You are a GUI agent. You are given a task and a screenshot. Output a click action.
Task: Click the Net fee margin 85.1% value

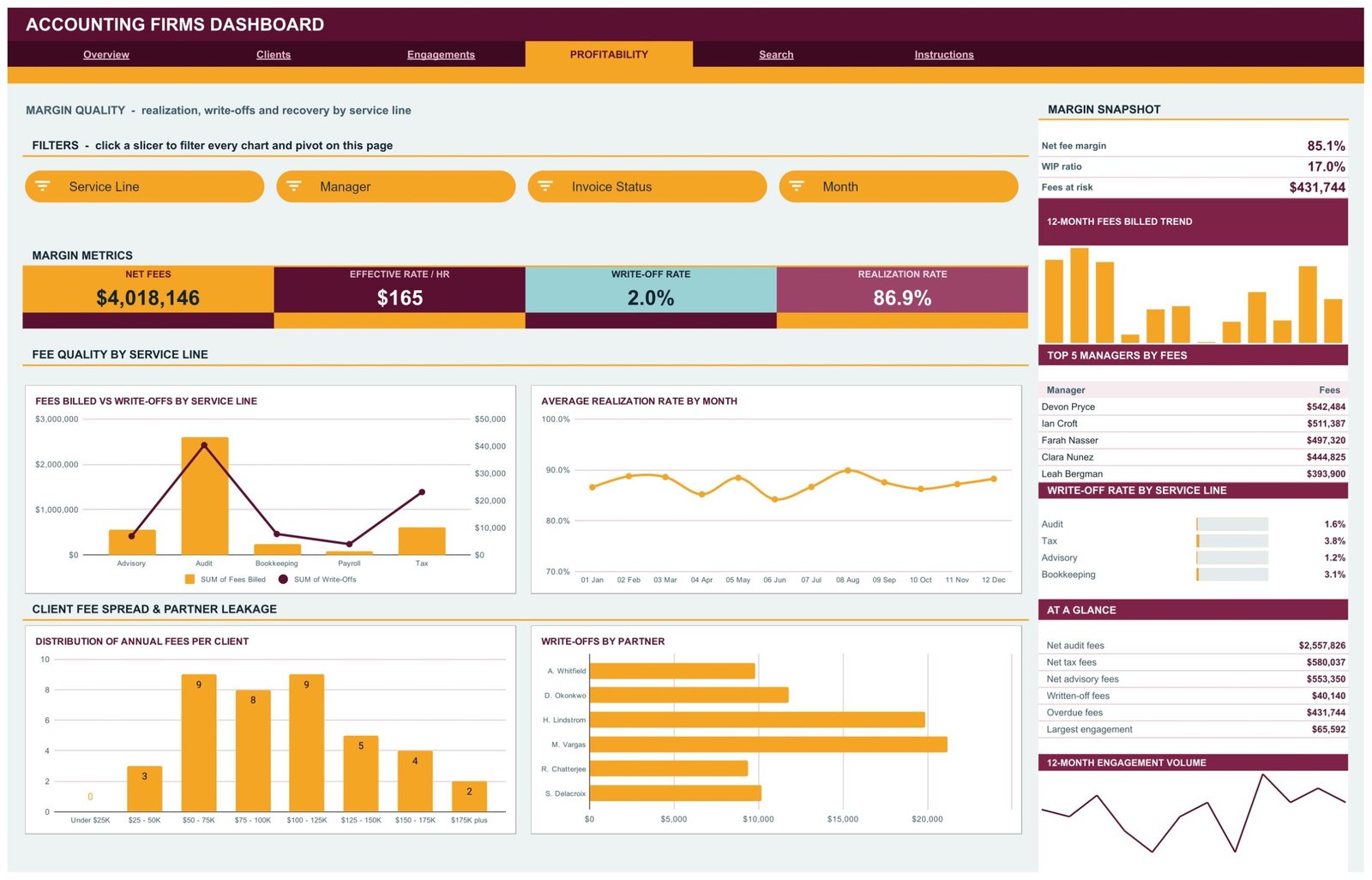click(x=1326, y=146)
